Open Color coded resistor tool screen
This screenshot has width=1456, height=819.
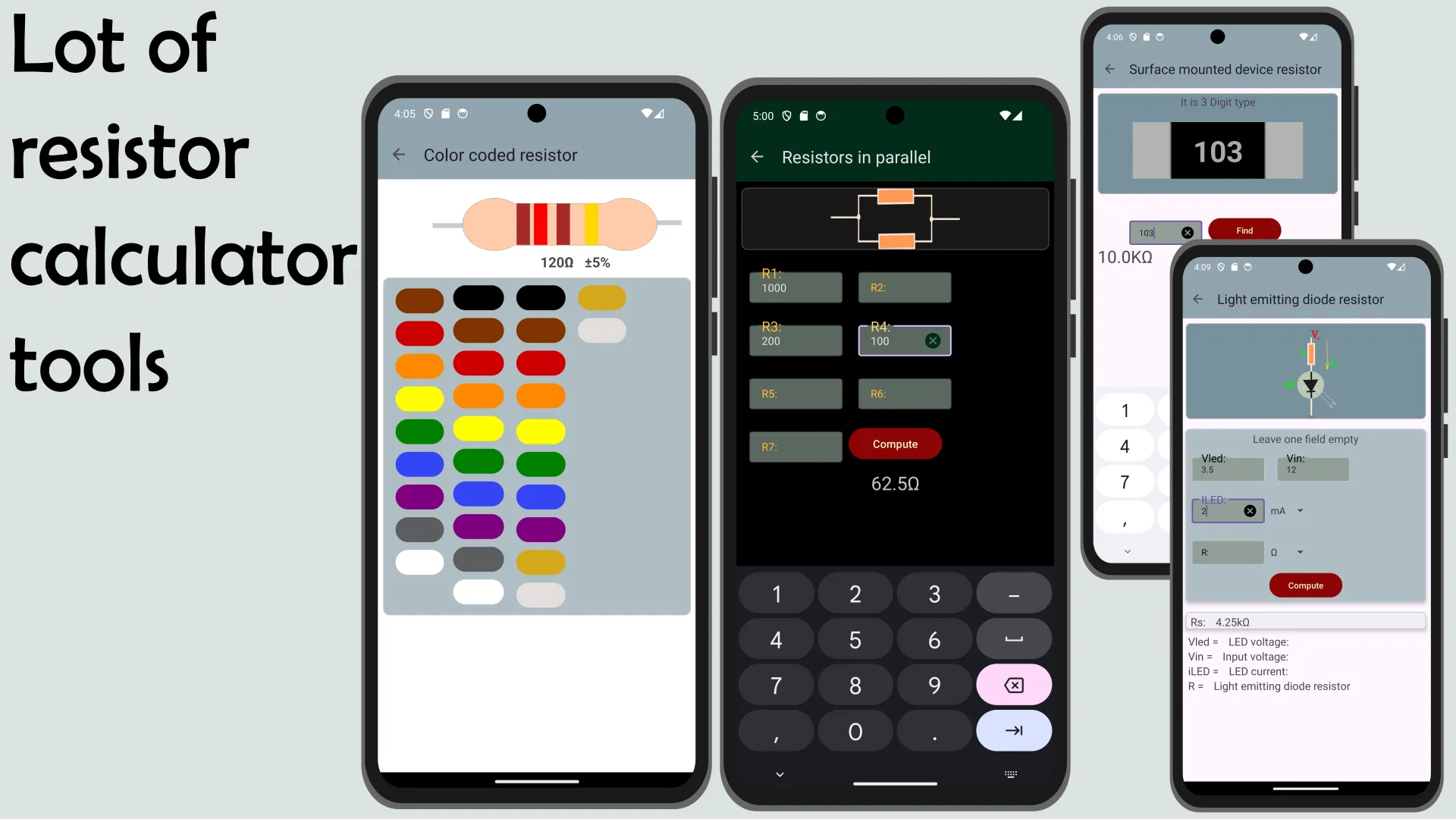pos(500,155)
